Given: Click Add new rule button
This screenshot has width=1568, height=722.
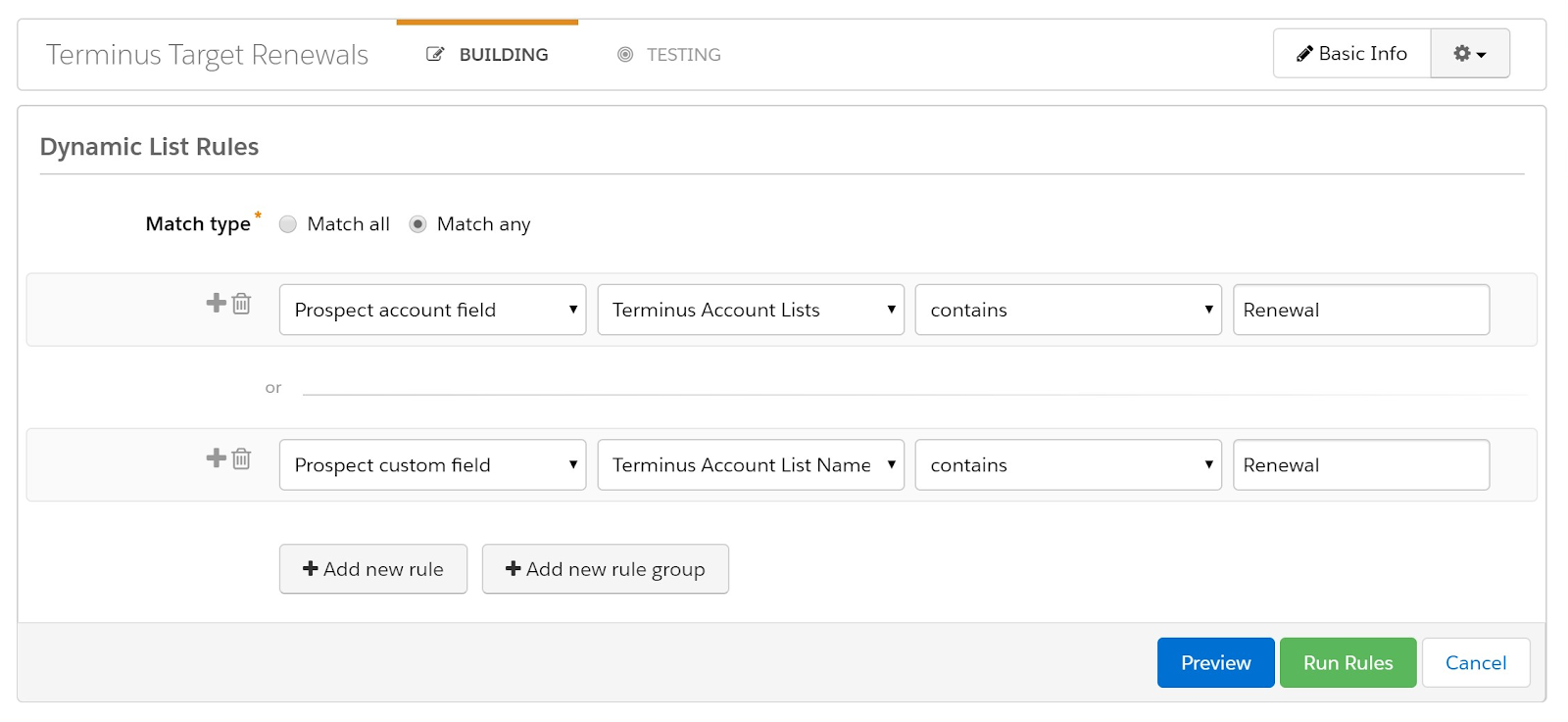Looking at the screenshot, I should point(373,569).
